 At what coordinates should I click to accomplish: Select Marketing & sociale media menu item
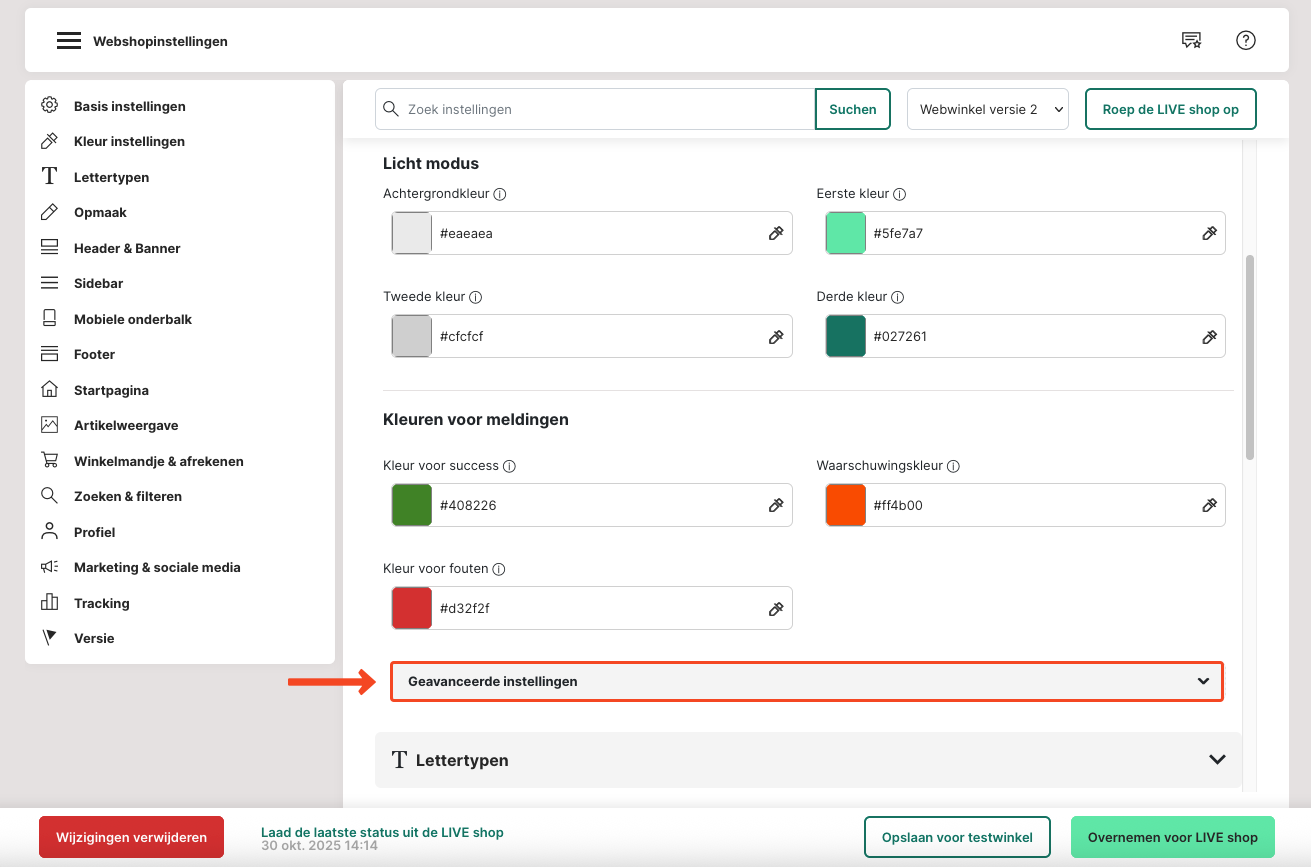(x=157, y=567)
